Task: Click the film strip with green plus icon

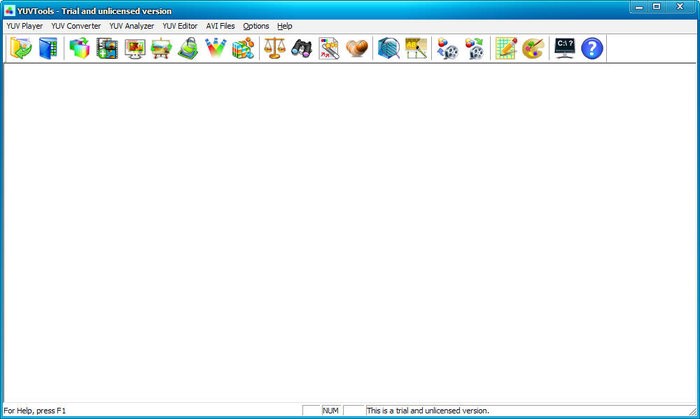Action: [107, 48]
